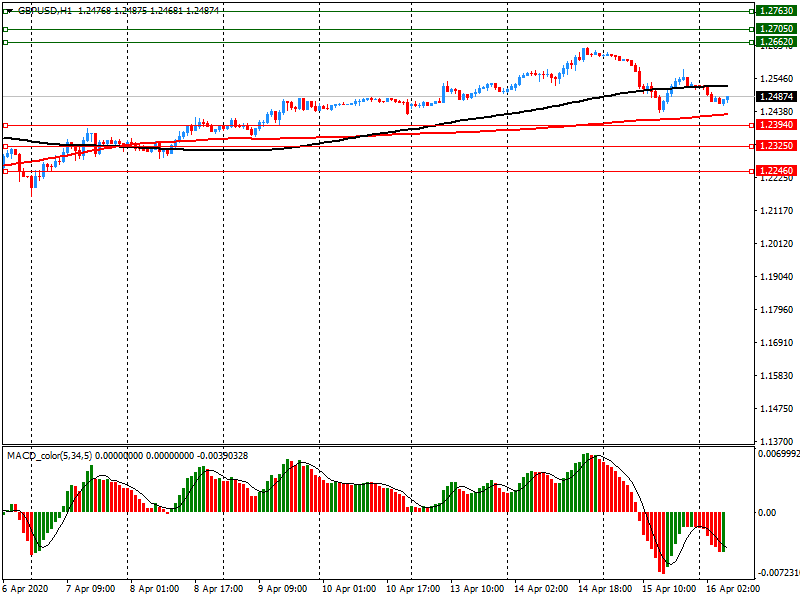Click the 1.15830 value on price axis
Viewport: 800px width, 600px height.
[x=777, y=376]
